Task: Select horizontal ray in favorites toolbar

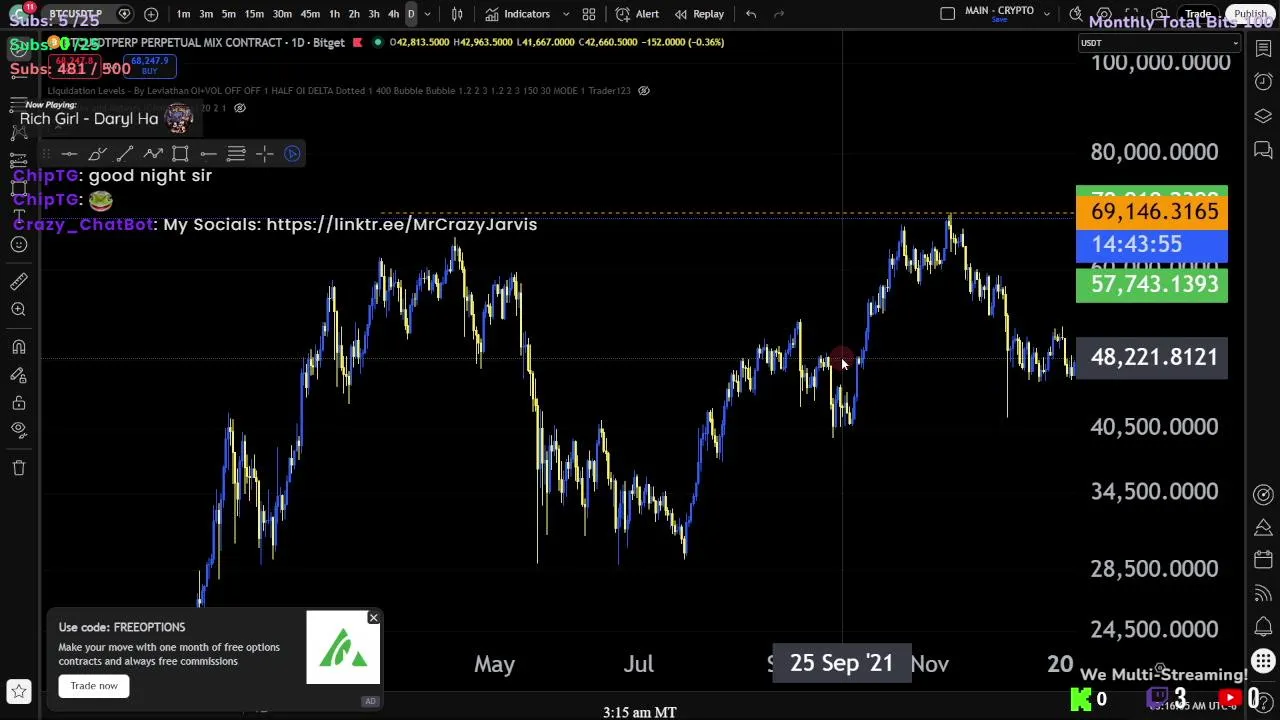Action: tap(208, 153)
